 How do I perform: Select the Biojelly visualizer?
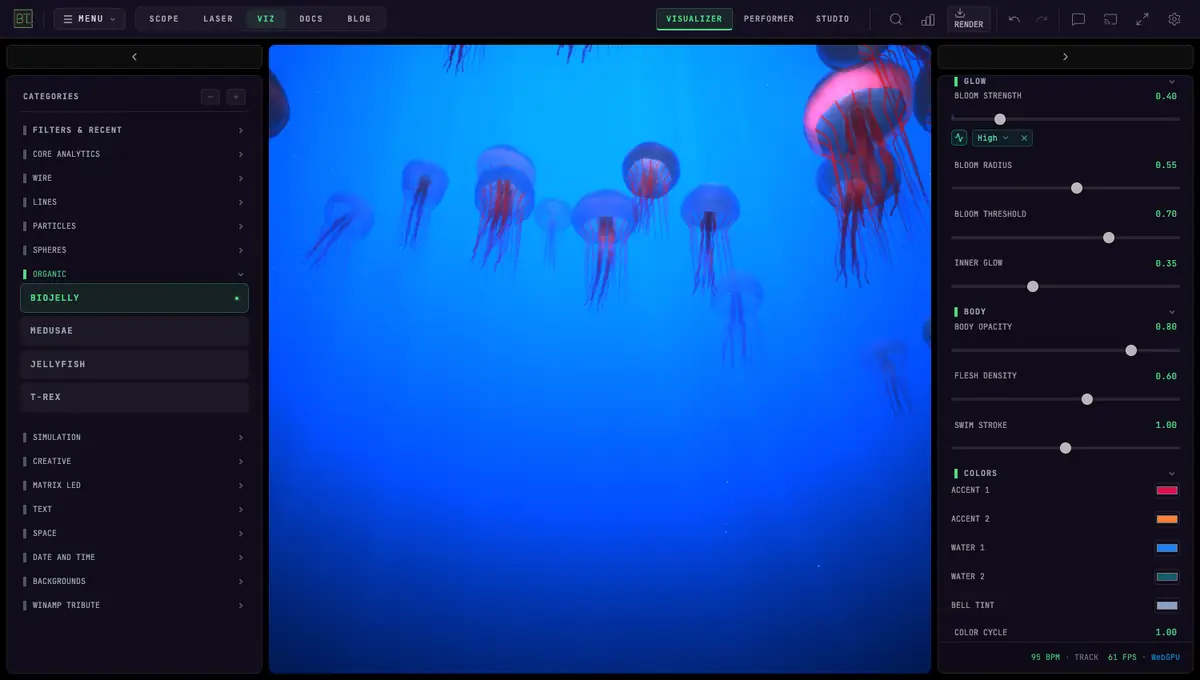[134, 298]
